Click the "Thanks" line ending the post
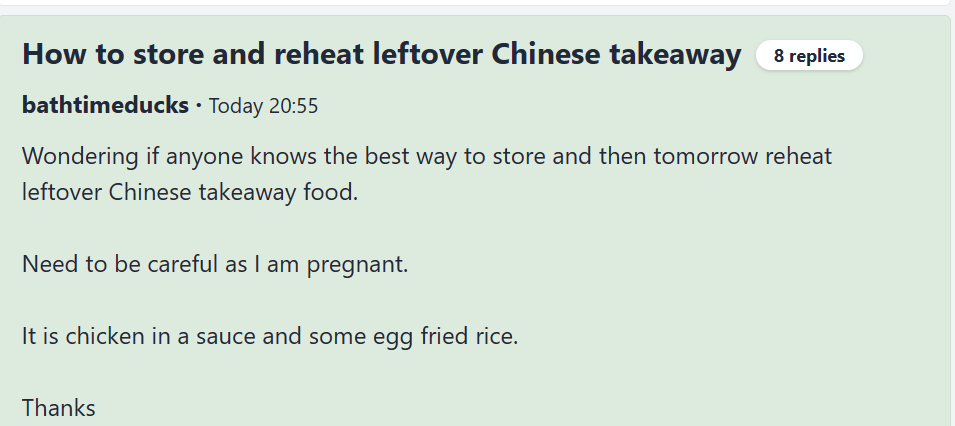The width and height of the screenshot is (955, 426). coord(58,407)
